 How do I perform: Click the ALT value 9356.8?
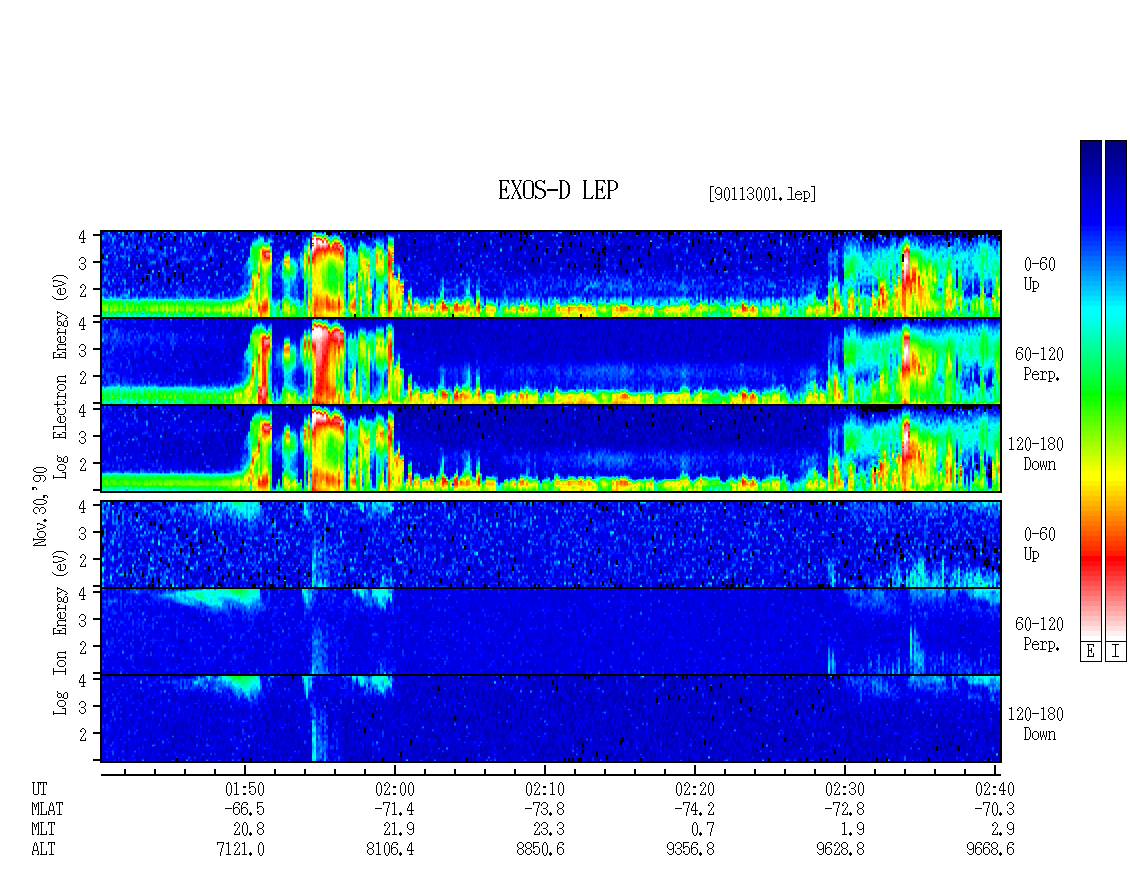click(x=690, y=850)
